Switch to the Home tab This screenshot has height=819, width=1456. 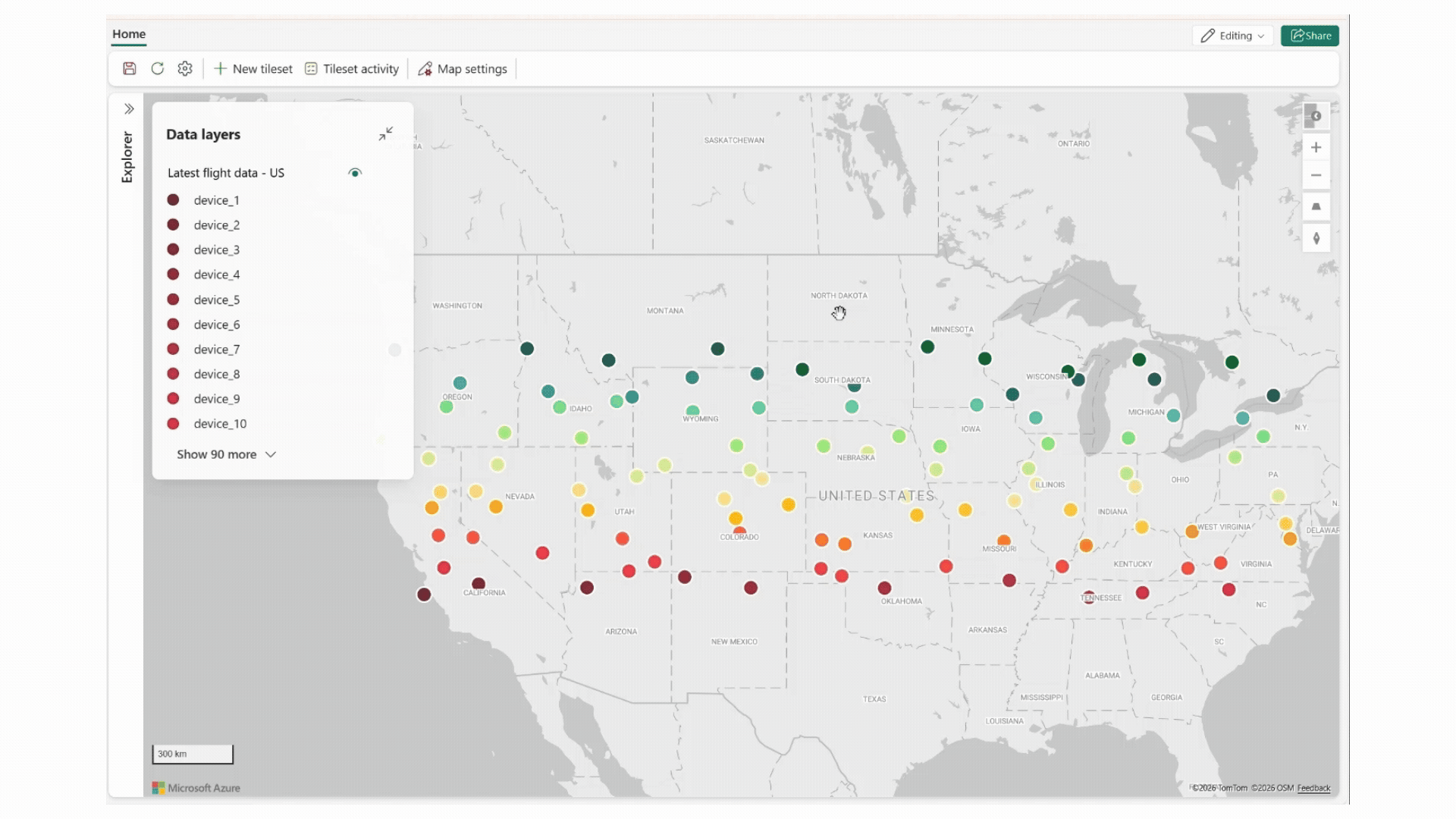click(x=129, y=33)
